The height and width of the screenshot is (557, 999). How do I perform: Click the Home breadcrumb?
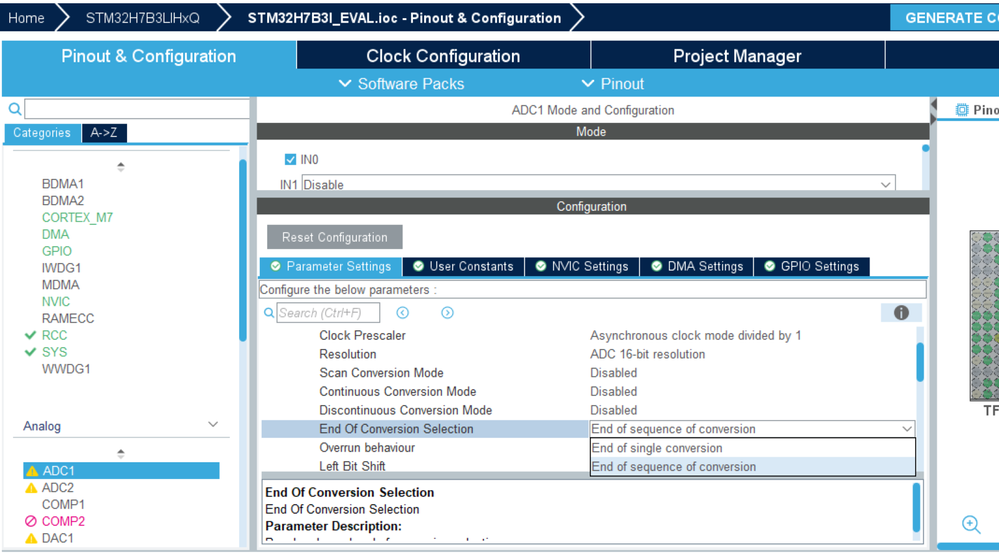point(26,18)
